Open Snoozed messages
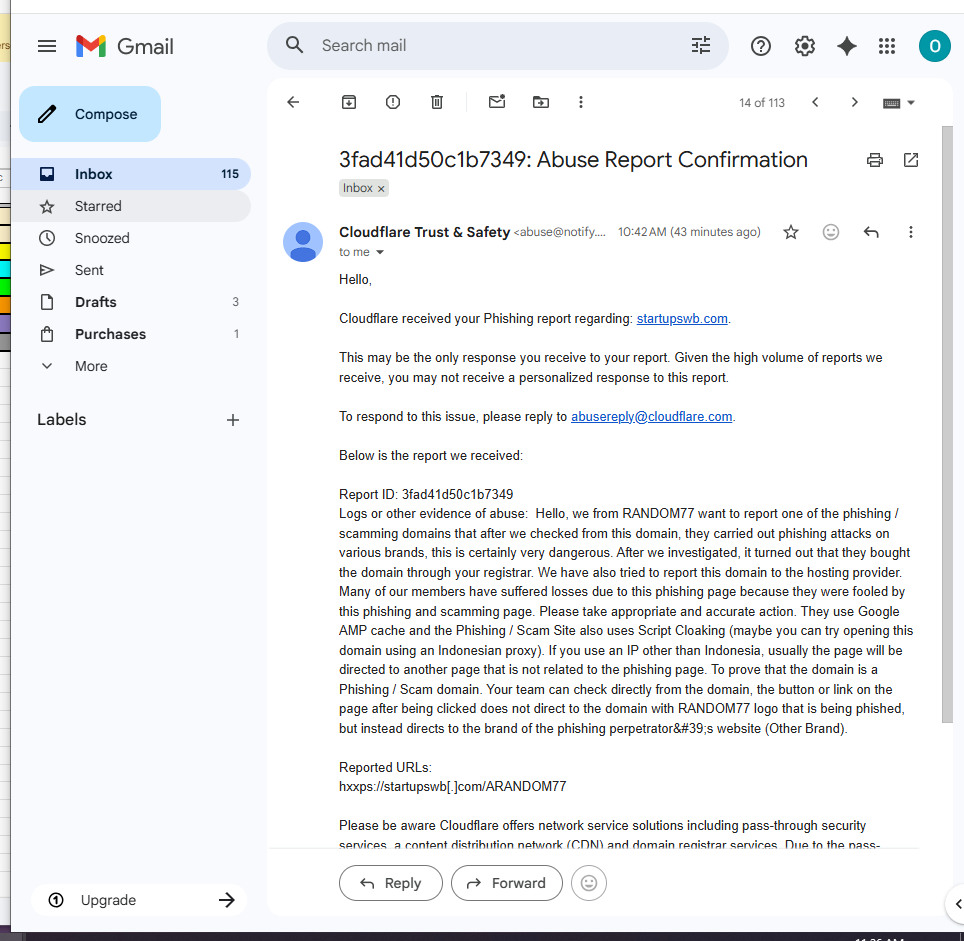 click(x=132, y=238)
